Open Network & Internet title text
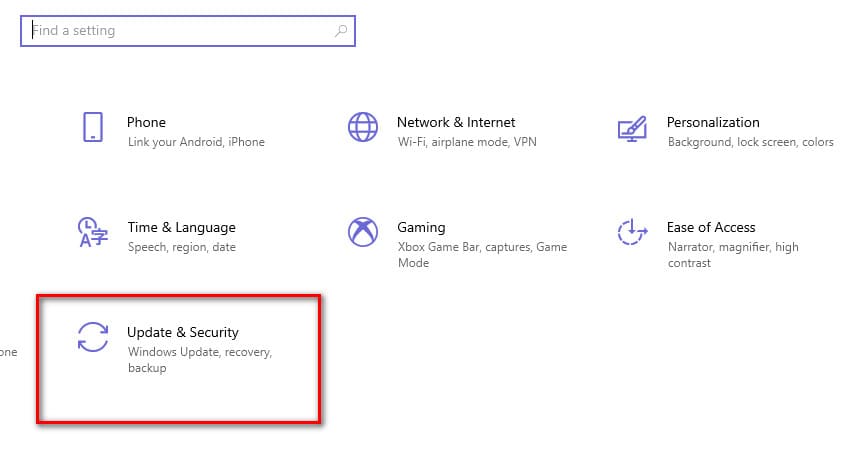868x473 pixels. coord(456,122)
